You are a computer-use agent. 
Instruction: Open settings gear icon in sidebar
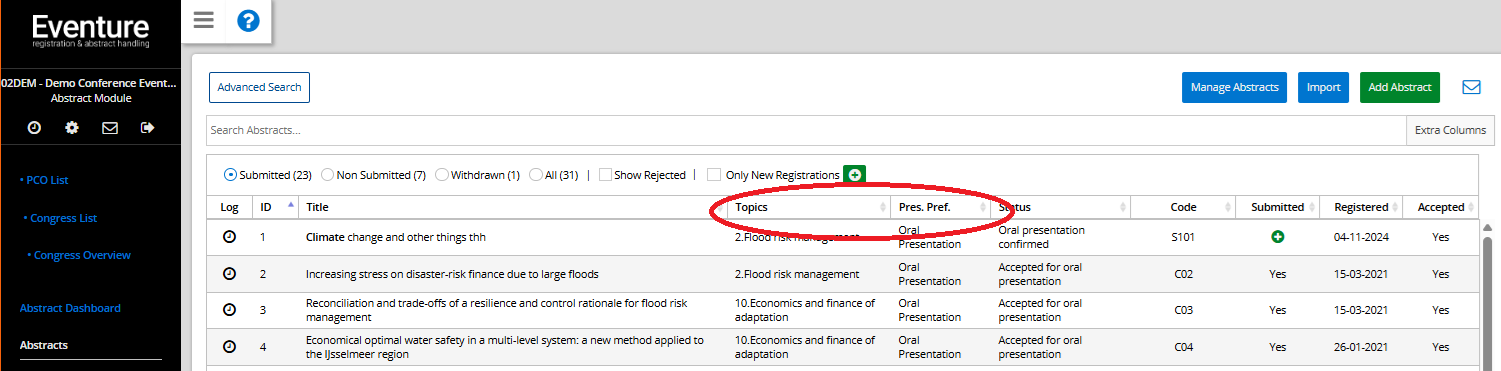[x=72, y=127]
